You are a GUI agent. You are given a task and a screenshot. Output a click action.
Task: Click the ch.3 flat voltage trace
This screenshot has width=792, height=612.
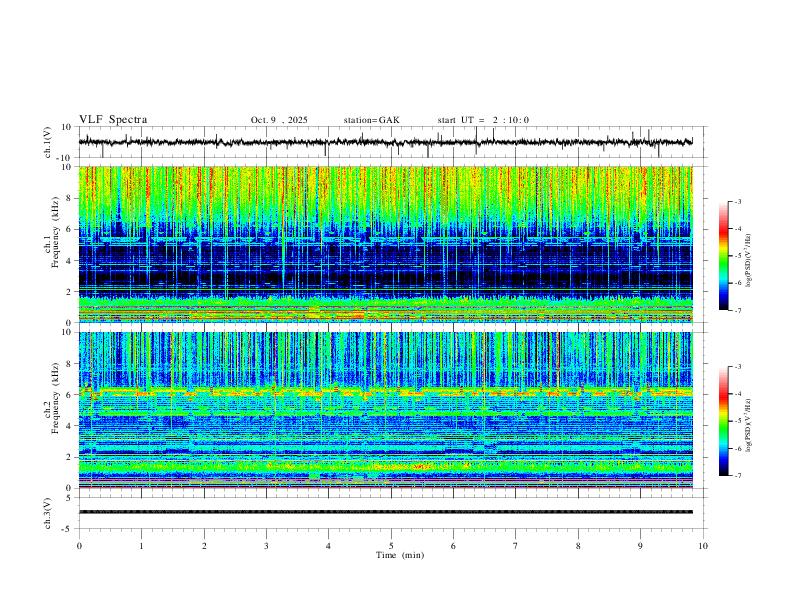385,512
